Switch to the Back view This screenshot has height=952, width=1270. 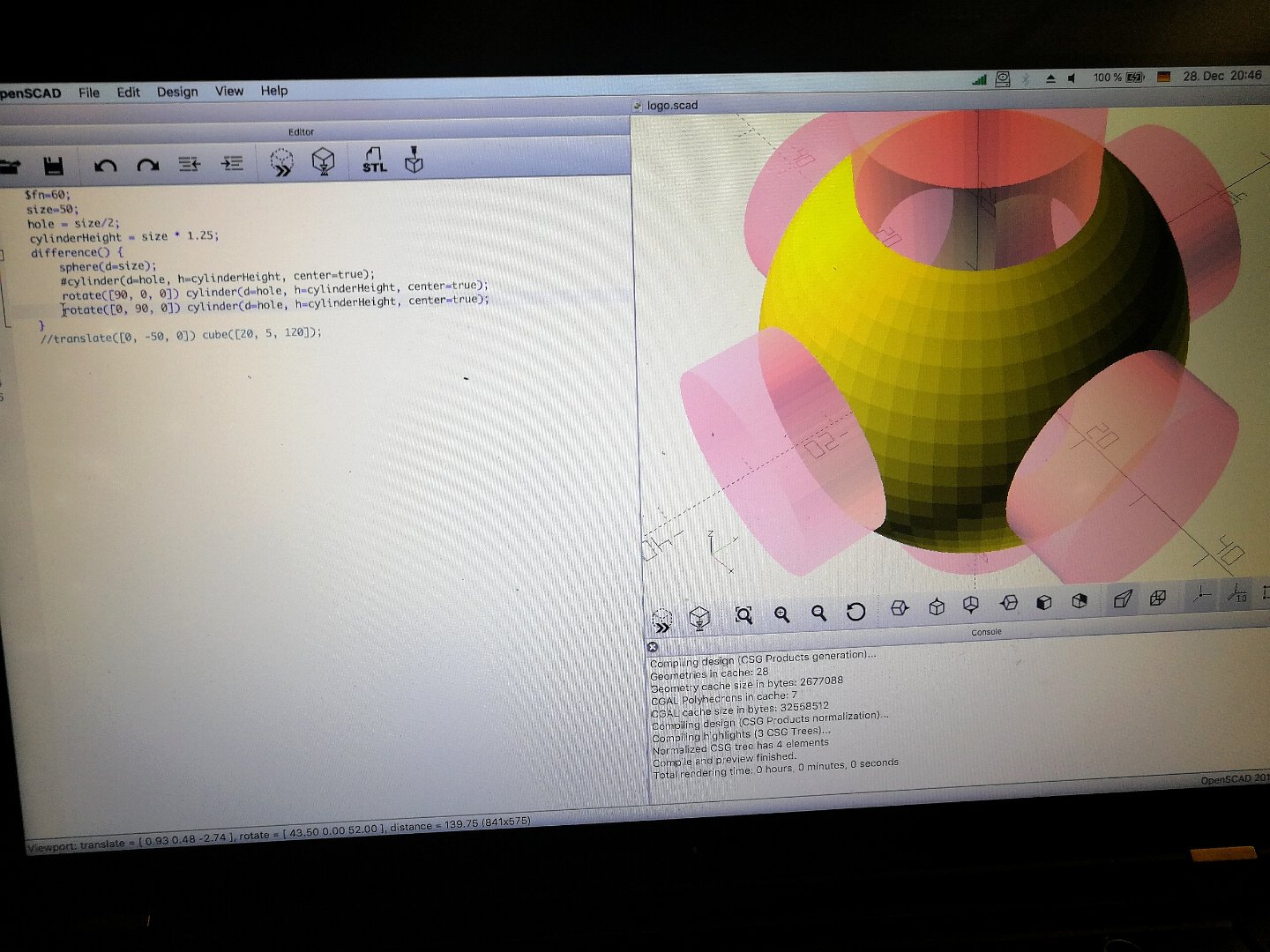click(1079, 600)
